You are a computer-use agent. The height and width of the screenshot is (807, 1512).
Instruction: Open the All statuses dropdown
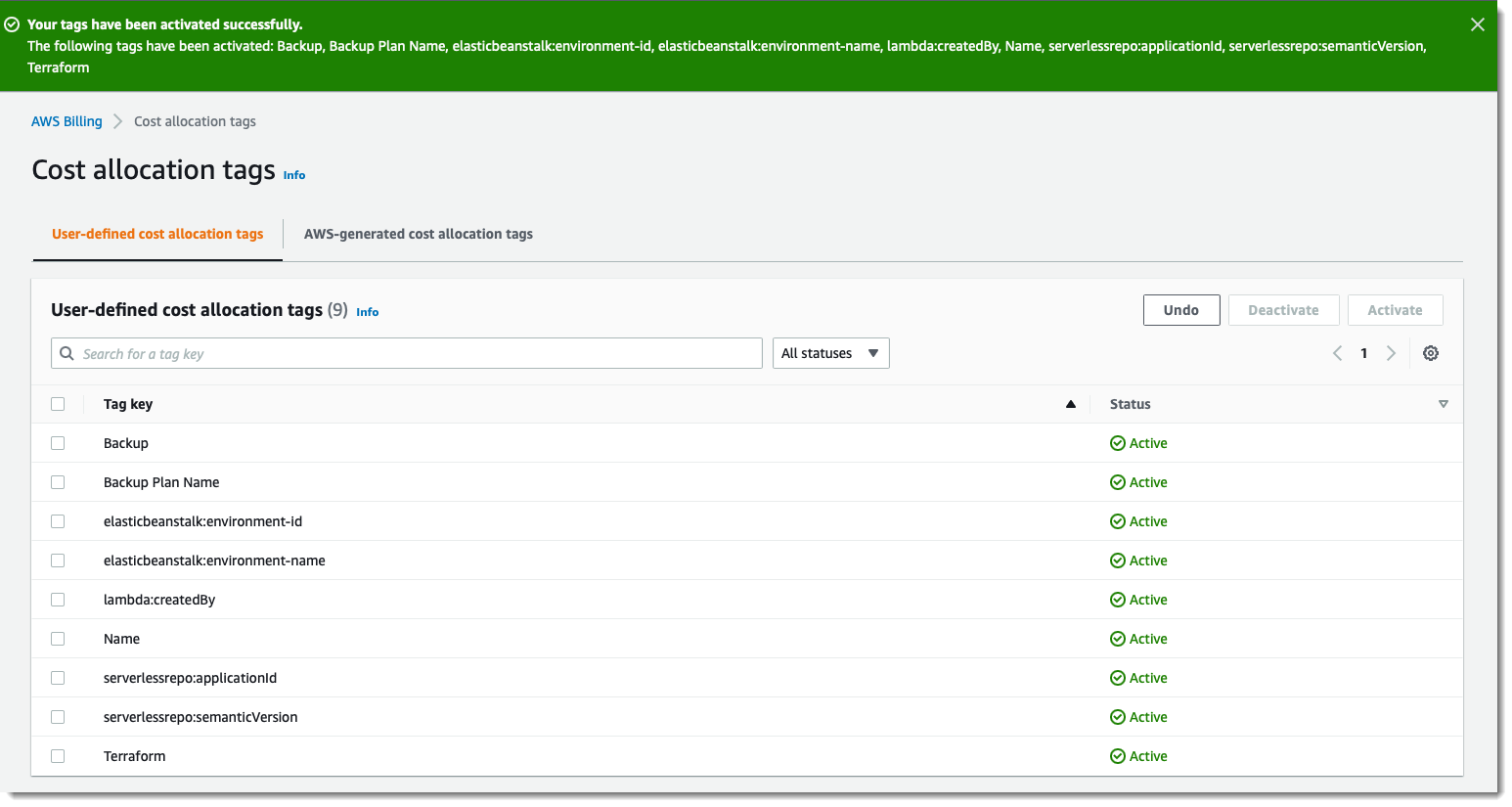click(x=830, y=353)
